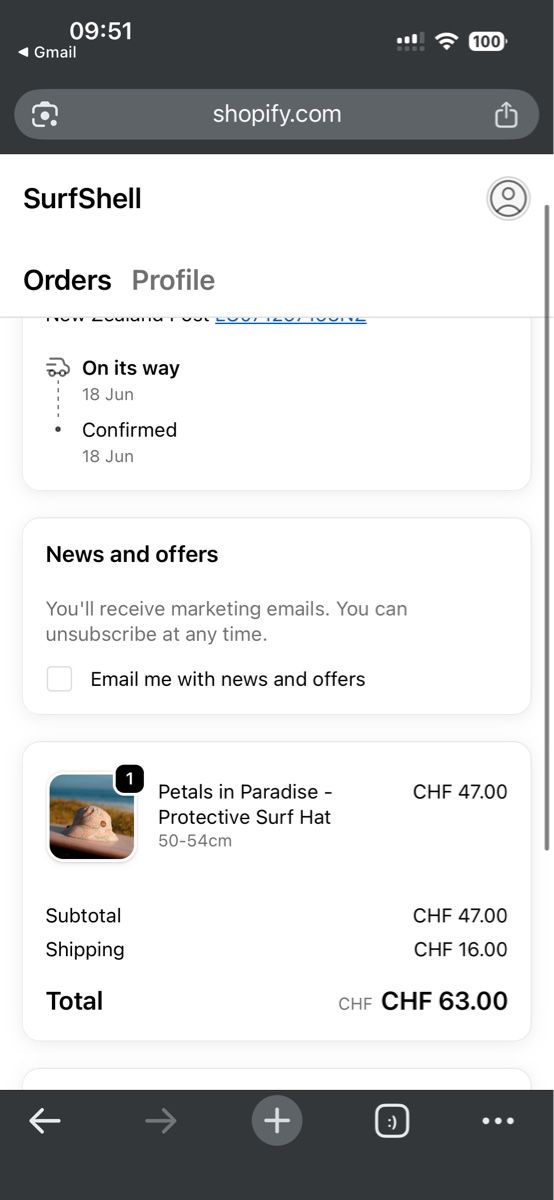Click the page scrollbar on right edge
Image resolution: width=554 pixels, height=1200 pixels.
[546, 527]
